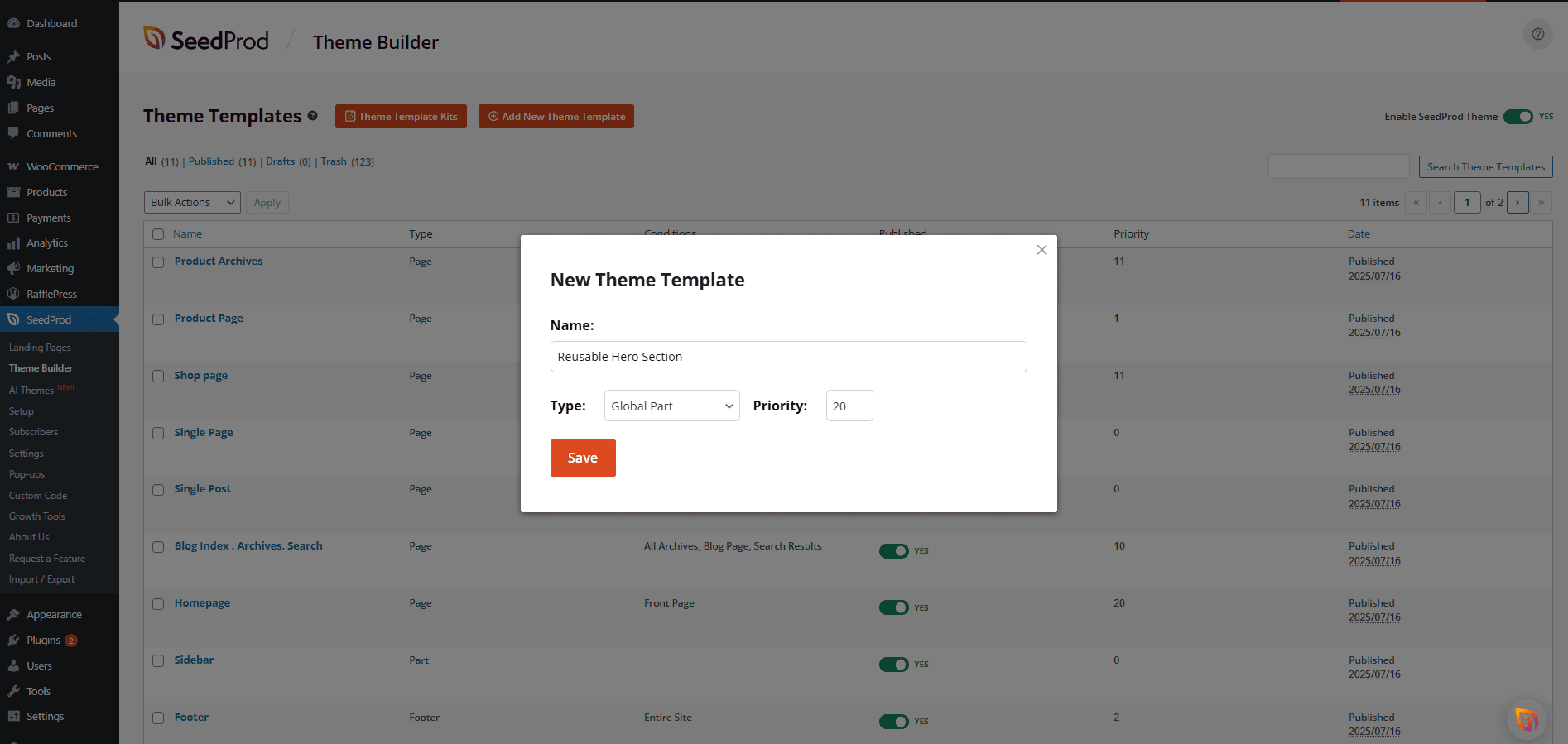1568x744 pixels.
Task: Click the info icon beside Theme Templates heading
Action: [313, 116]
